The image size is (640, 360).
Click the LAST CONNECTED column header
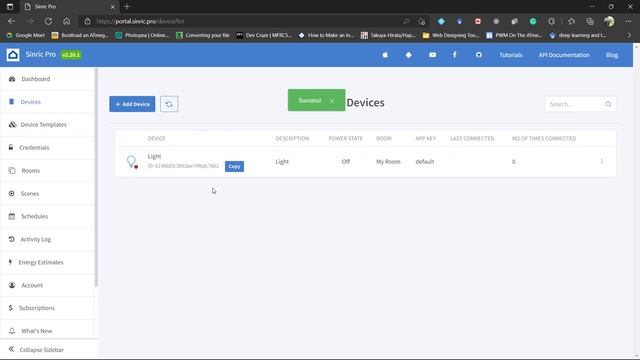click(x=472, y=138)
